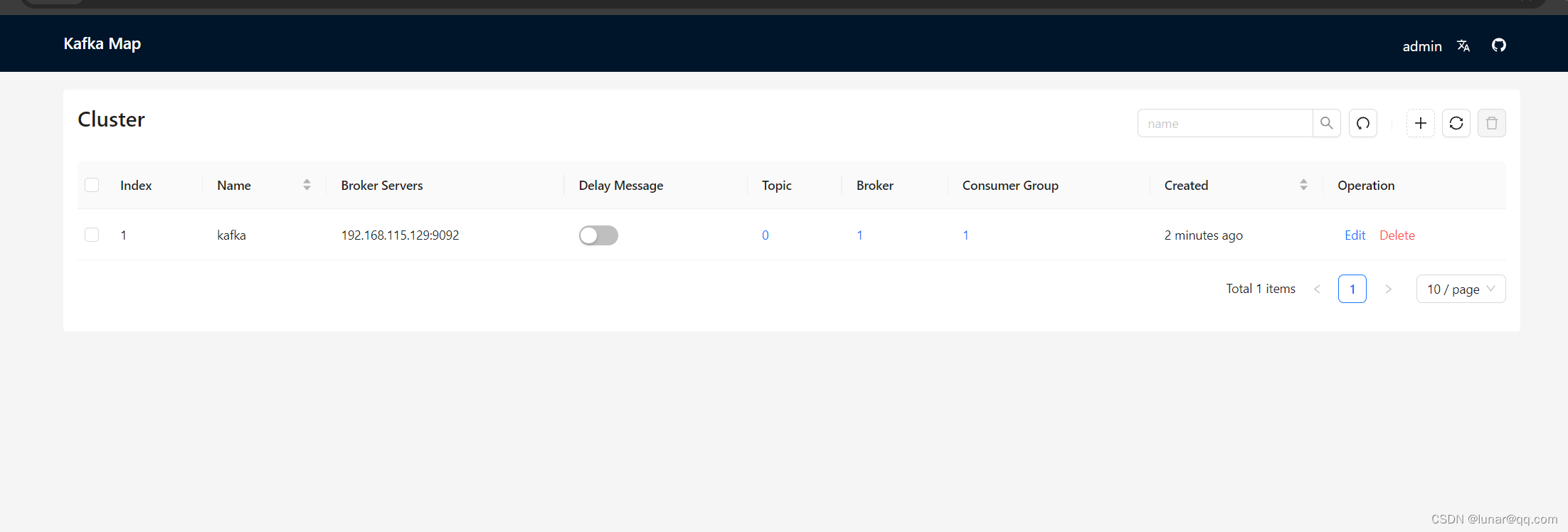Open Topic count 0 link

coord(766,235)
